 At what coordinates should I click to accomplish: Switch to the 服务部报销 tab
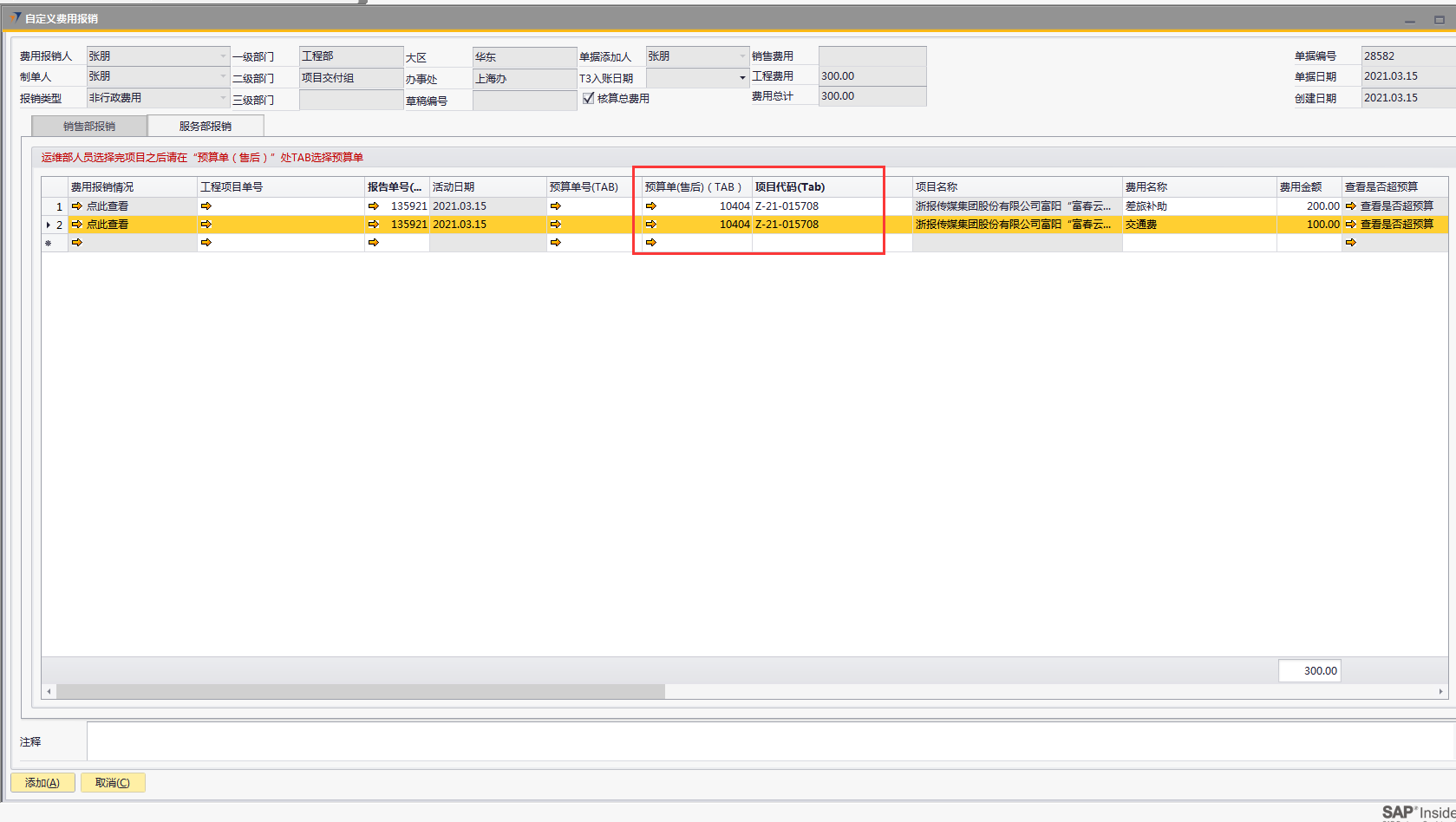tap(206, 127)
